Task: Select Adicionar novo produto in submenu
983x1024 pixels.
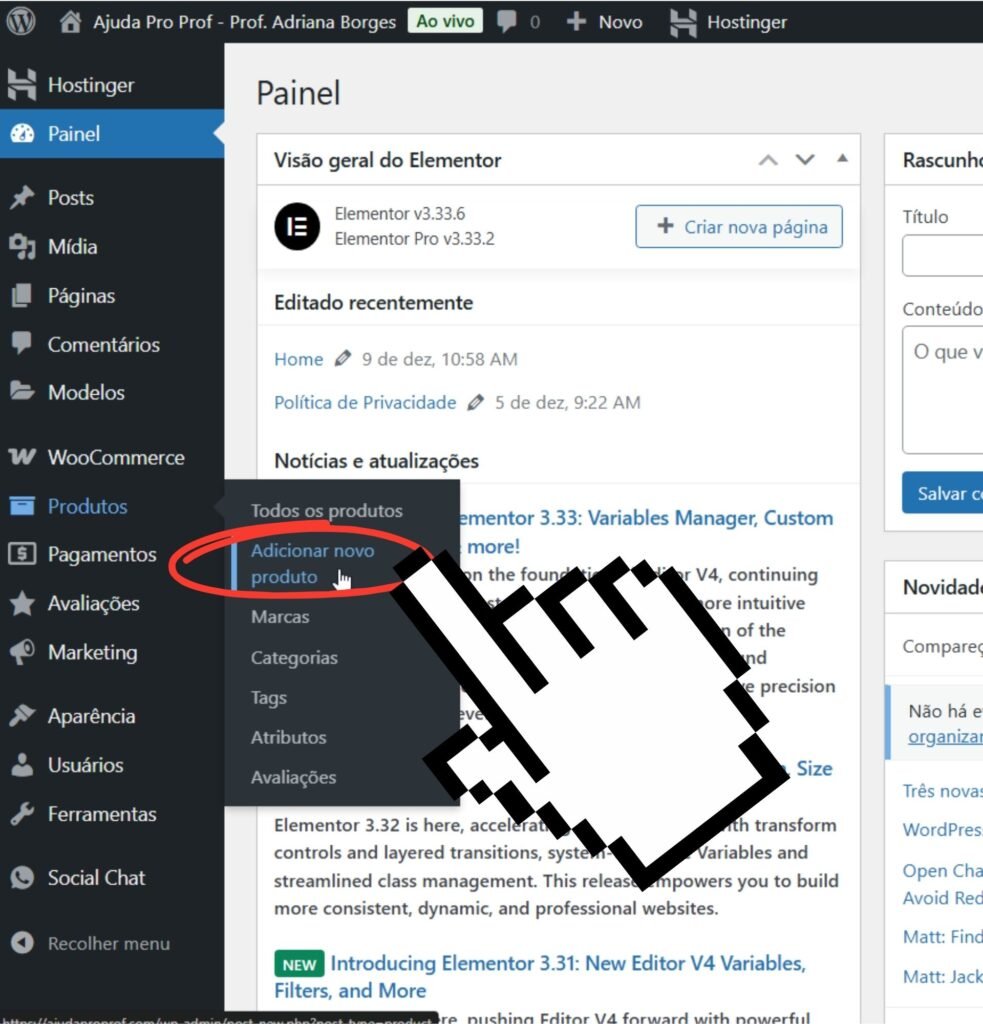Action: 312,564
